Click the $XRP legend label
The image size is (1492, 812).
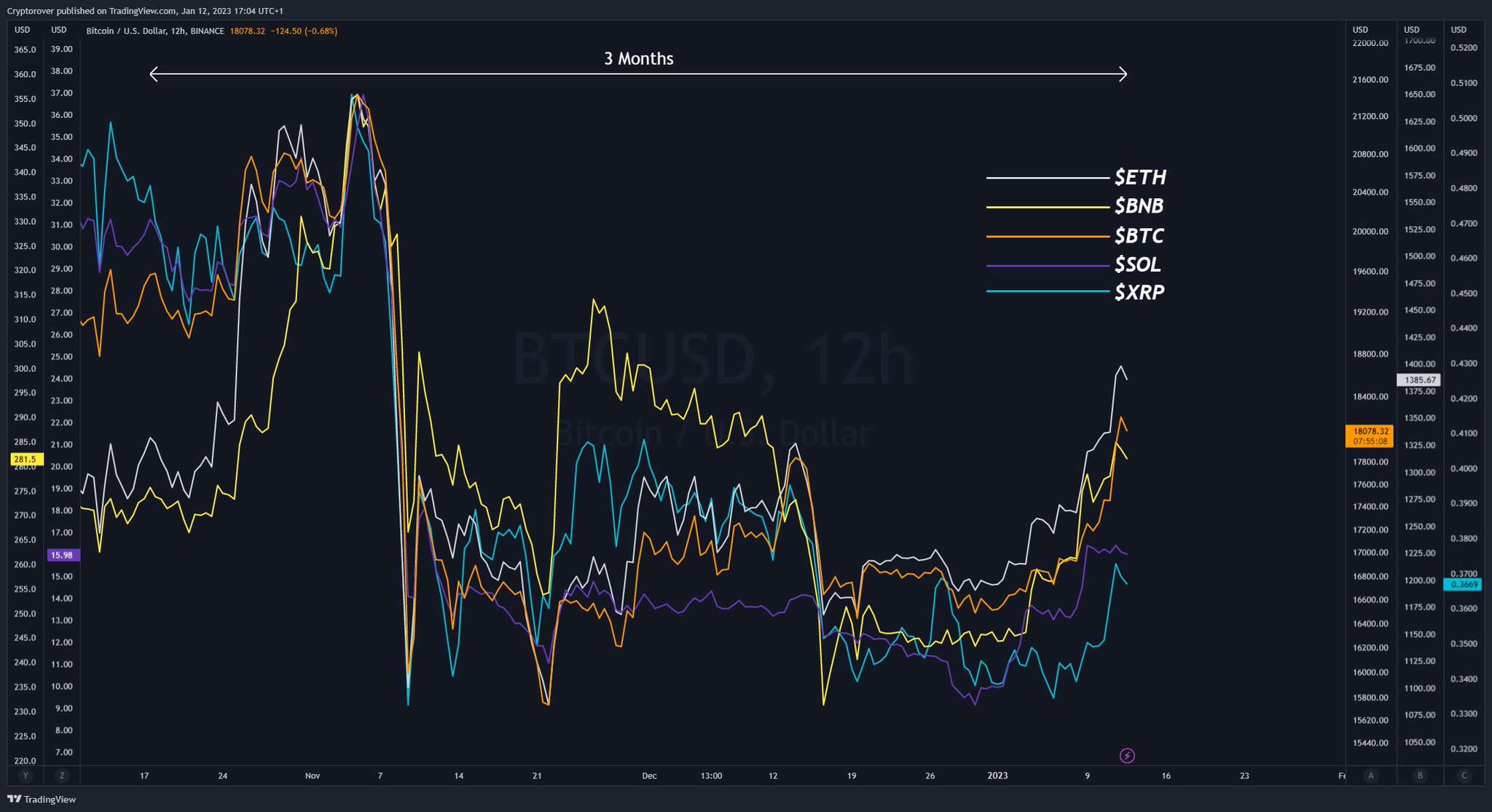[x=1139, y=292]
